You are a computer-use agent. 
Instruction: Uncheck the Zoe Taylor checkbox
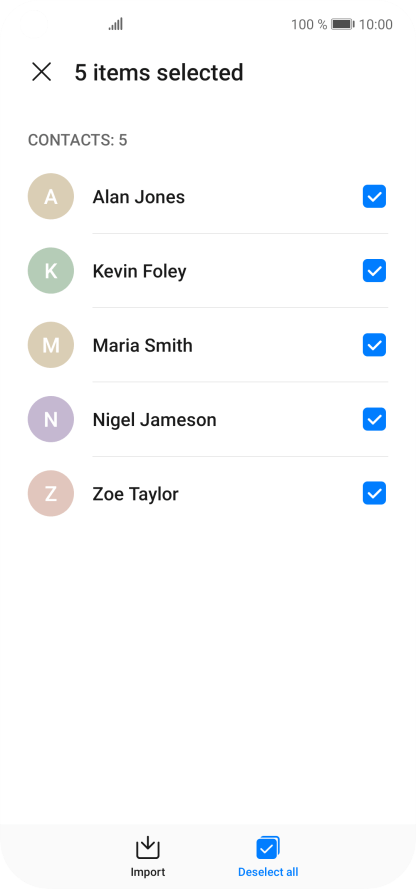point(374,494)
